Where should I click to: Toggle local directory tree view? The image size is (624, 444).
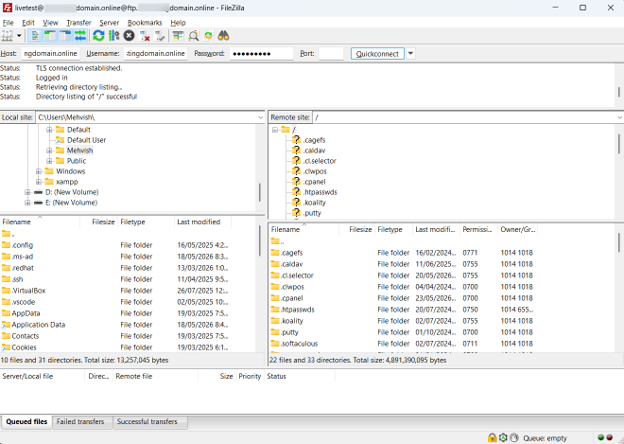pos(50,36)
